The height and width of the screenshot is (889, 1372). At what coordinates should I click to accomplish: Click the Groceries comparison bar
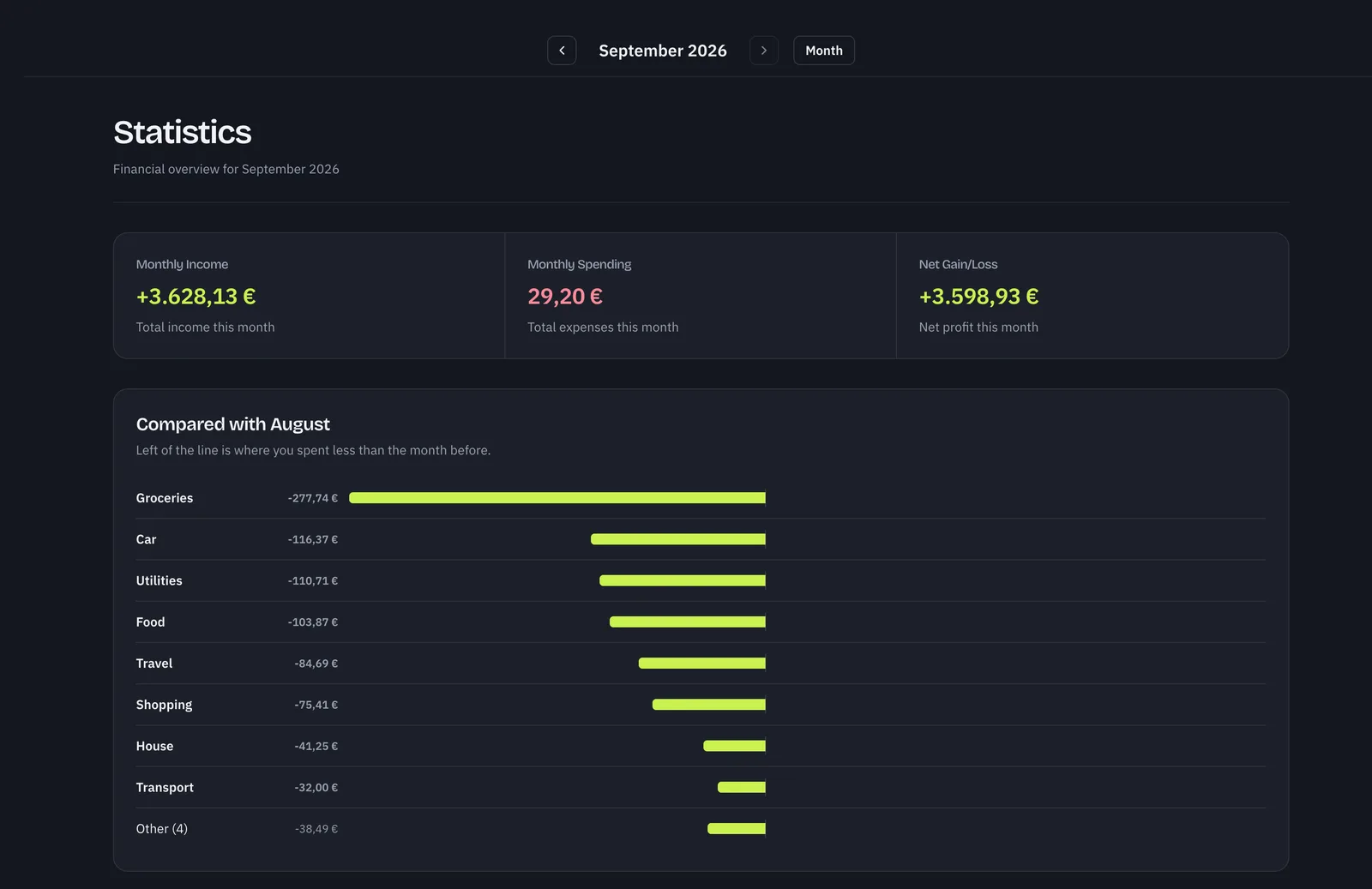coord(557,497)
